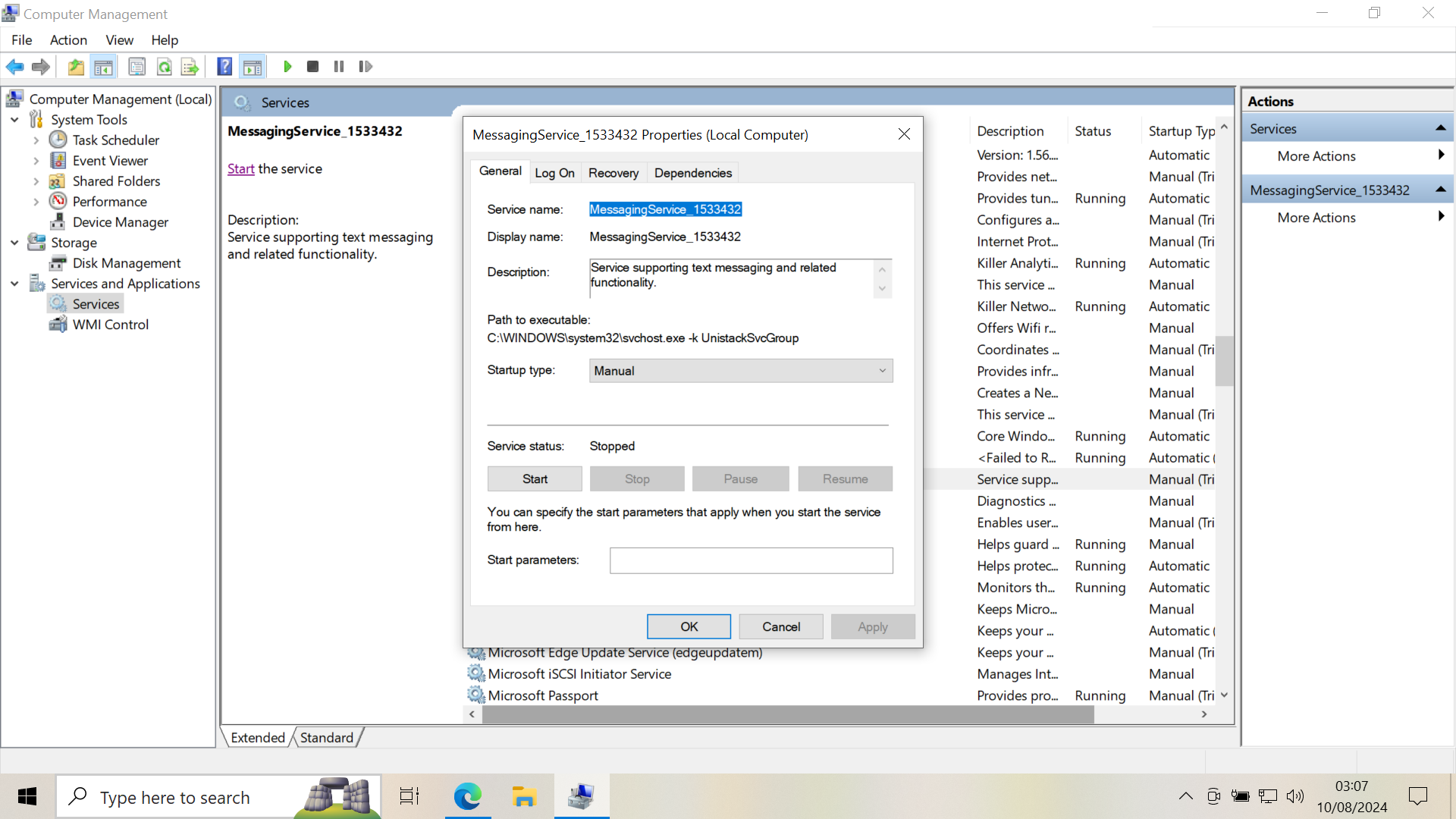This screenshot has height=819, width=1456.
Task: Expand the Task Scheduler tree node
Action: tap(36, 140)
